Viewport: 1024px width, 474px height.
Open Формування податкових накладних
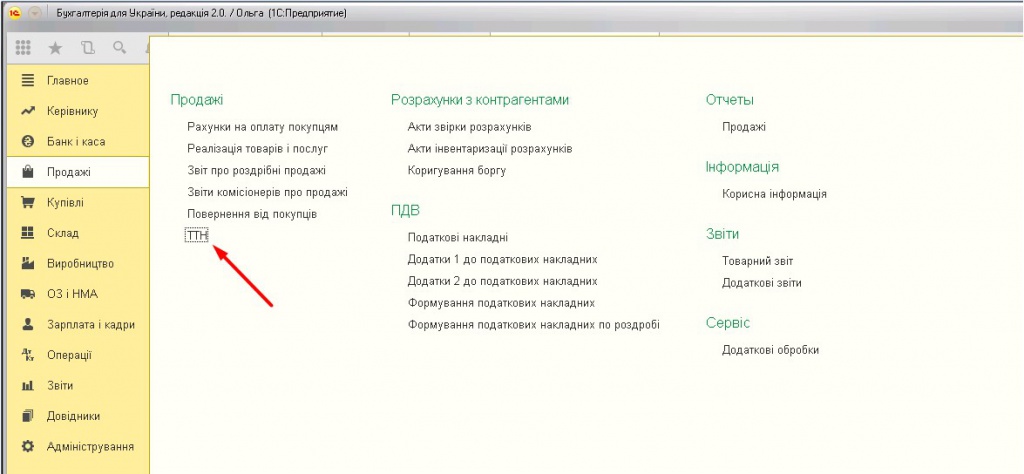(x=501, y=303)
